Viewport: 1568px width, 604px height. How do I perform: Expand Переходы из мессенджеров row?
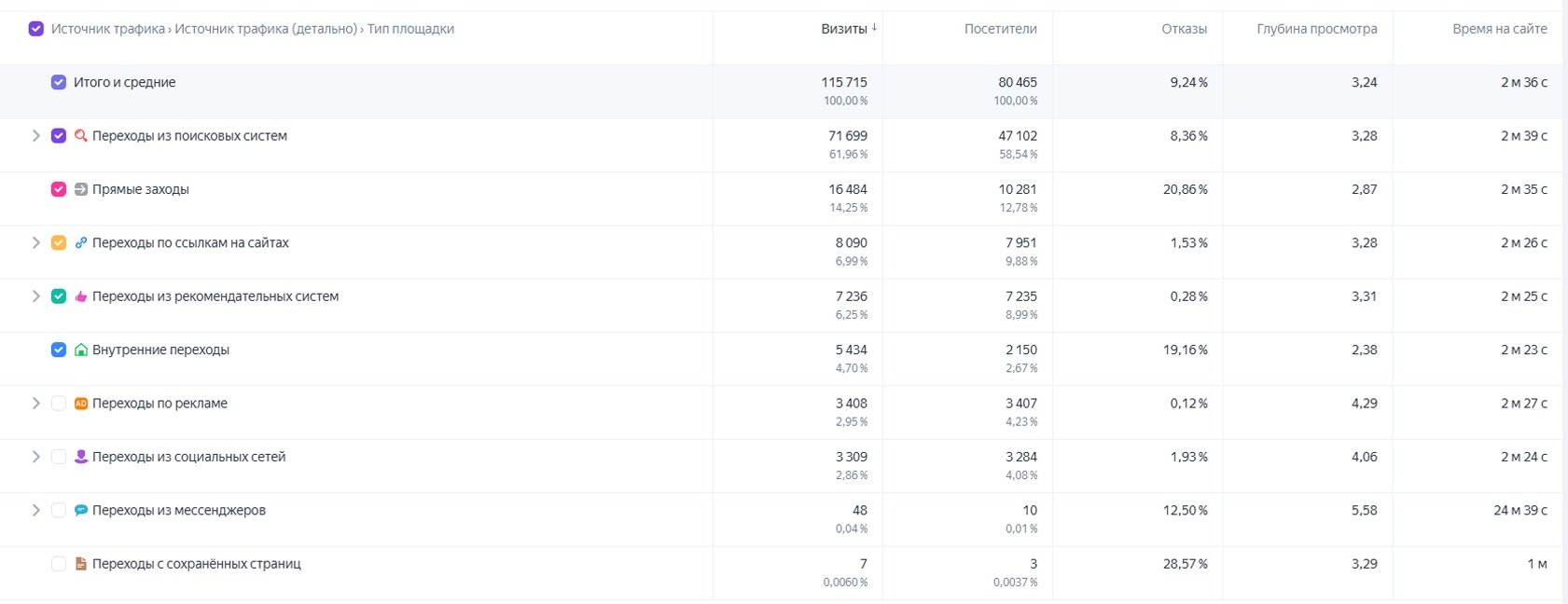click(x=35, y=511)
